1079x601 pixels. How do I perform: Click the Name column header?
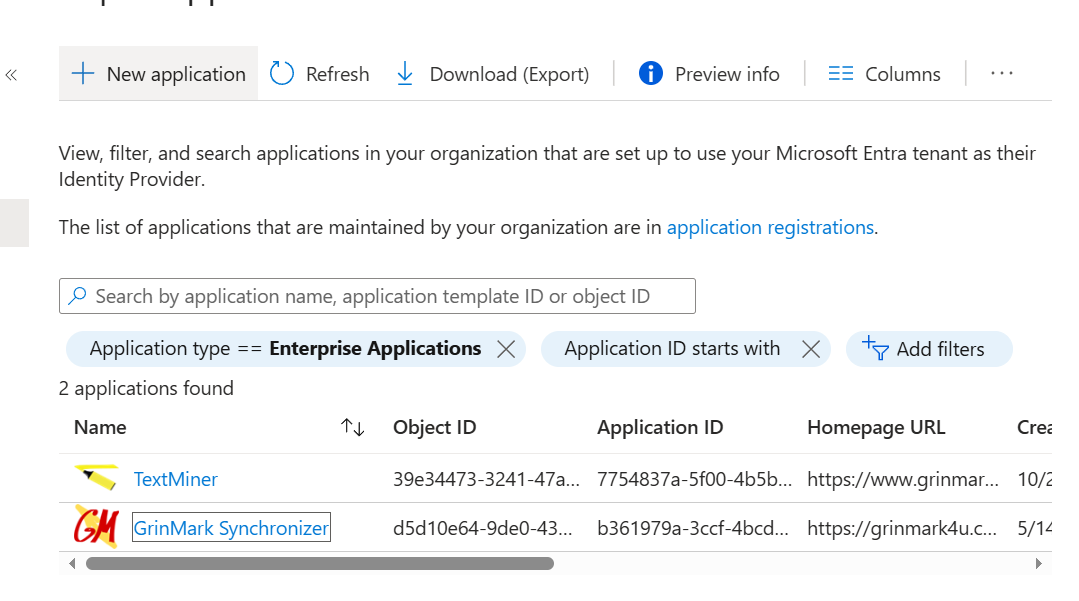pyautogui.click(x=100, y=428)
